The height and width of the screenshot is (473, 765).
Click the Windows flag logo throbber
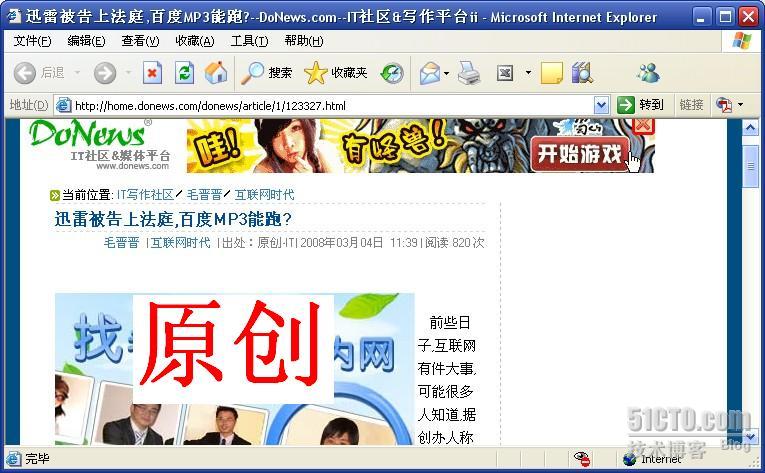(742, 41)
